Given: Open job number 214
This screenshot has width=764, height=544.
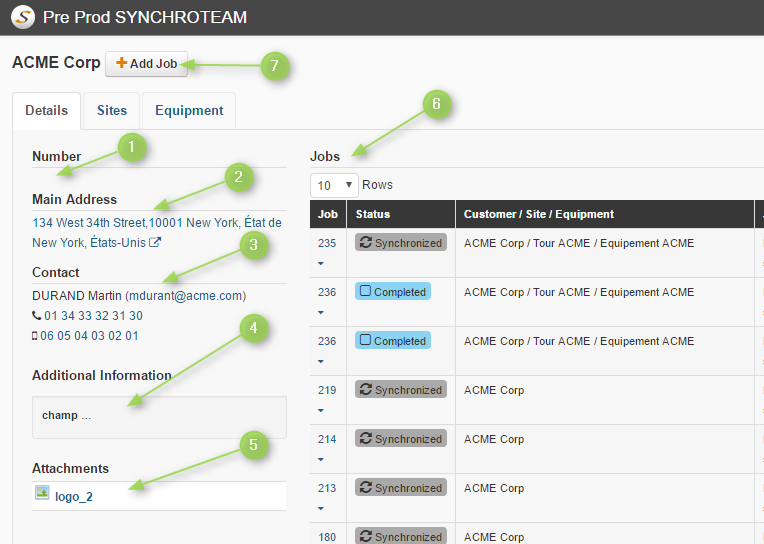Looking at the screenshot, I should point(327,439).
